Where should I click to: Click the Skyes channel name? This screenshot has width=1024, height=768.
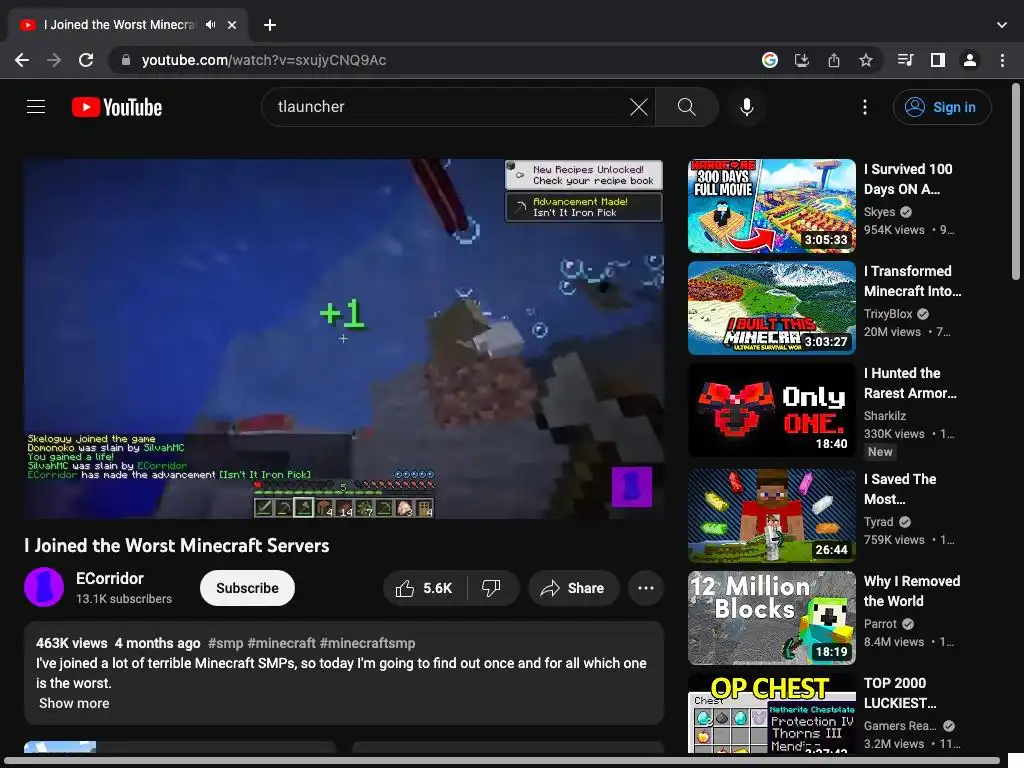coord(879,212)
